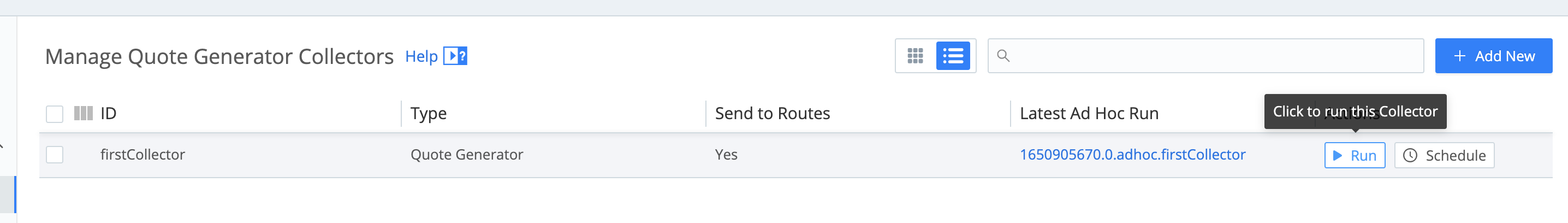Viewport: 1568px width, 223px height.
Task: Toggle the select-all checkbox in the header
Action: click(x=55, y=114)
